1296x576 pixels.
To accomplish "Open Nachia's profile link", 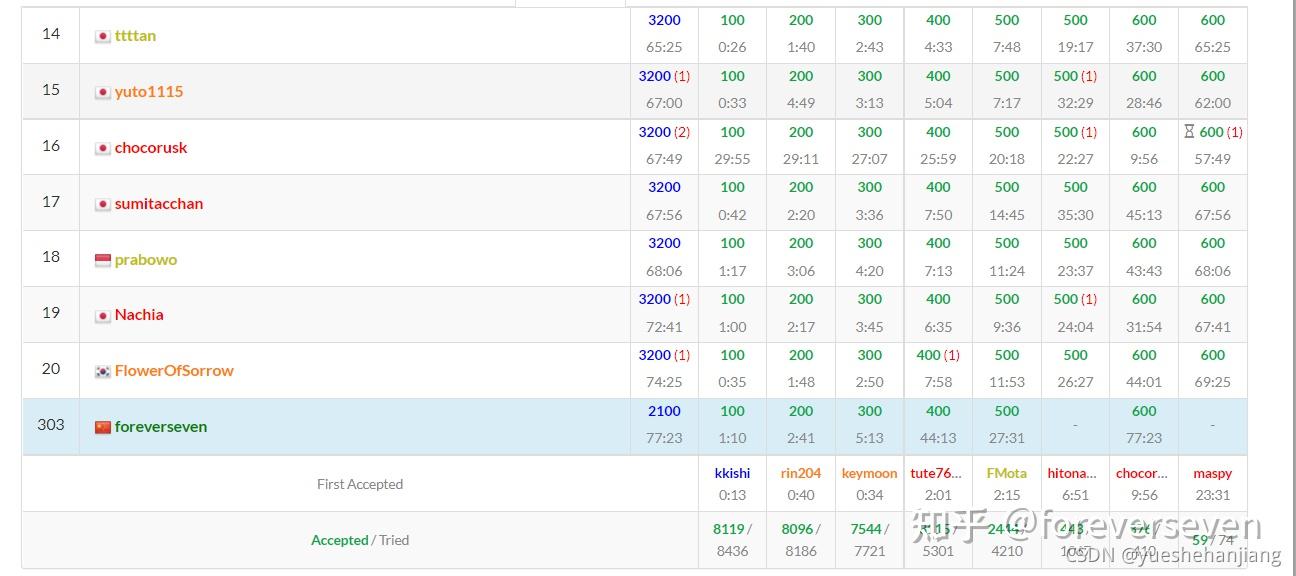I will (x=138, y=315).
